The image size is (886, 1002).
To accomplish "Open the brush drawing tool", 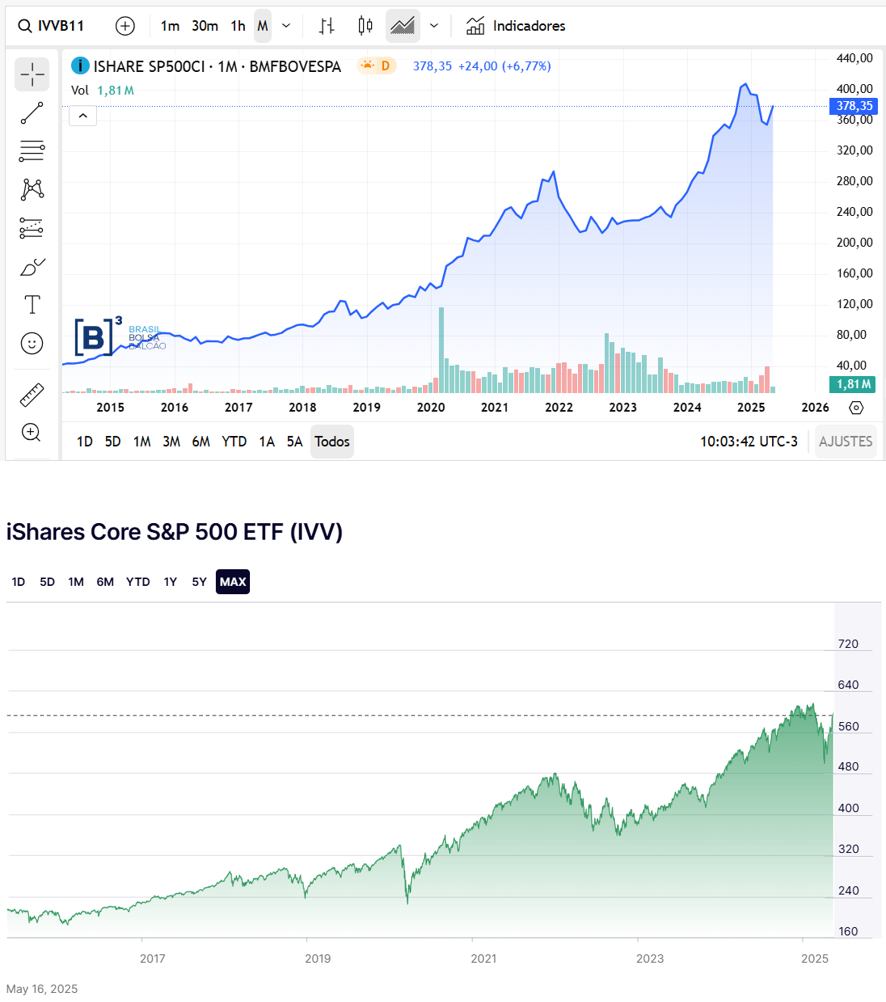I will pos(32,267).
